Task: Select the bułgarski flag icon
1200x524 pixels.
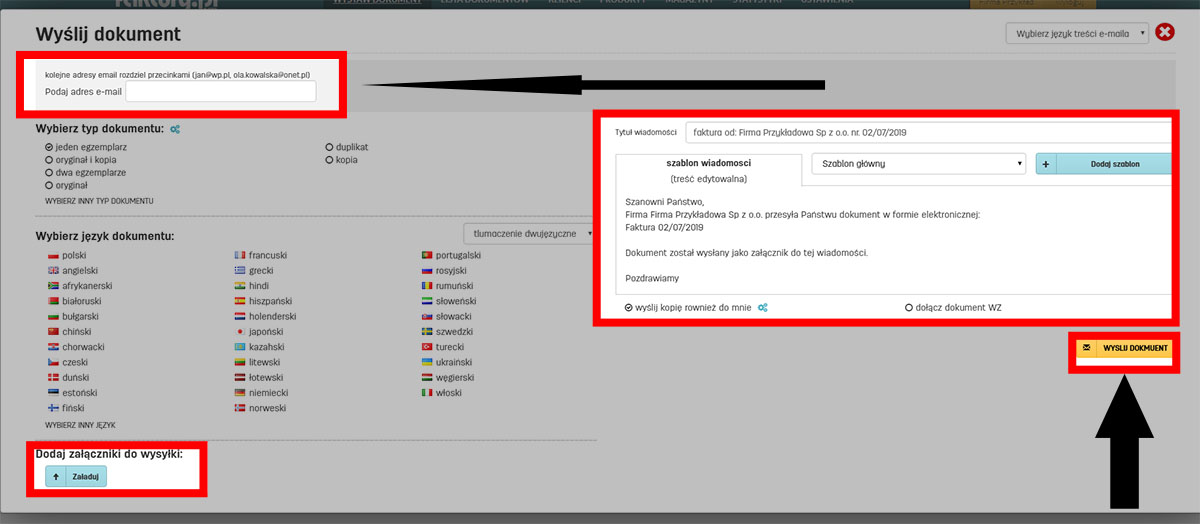Action: click(53, 316)
